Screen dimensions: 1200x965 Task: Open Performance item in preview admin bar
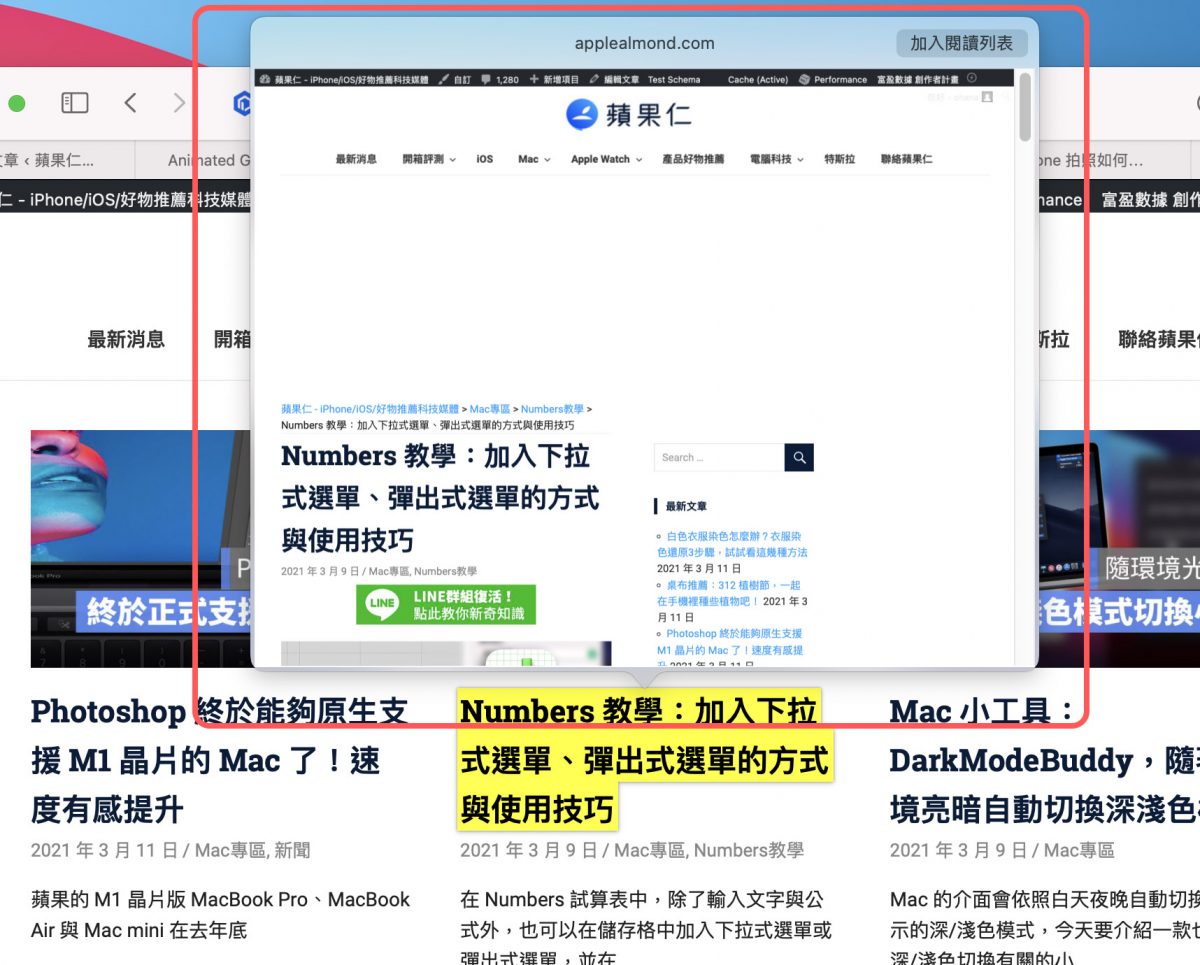click(834, 79)
